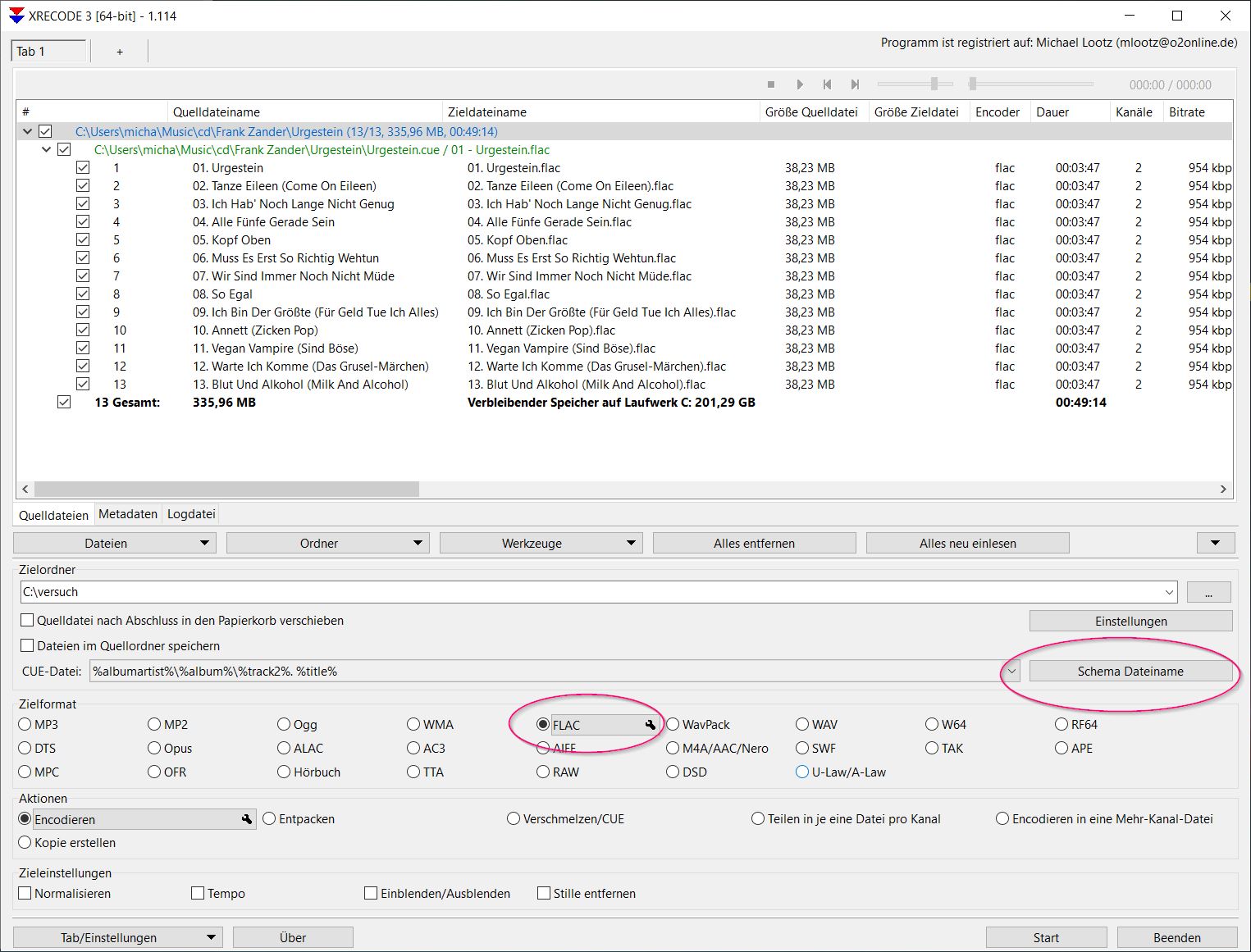Browse for target folder with ... button
The image size is (1251, 952).
(x=1208, y=592)
